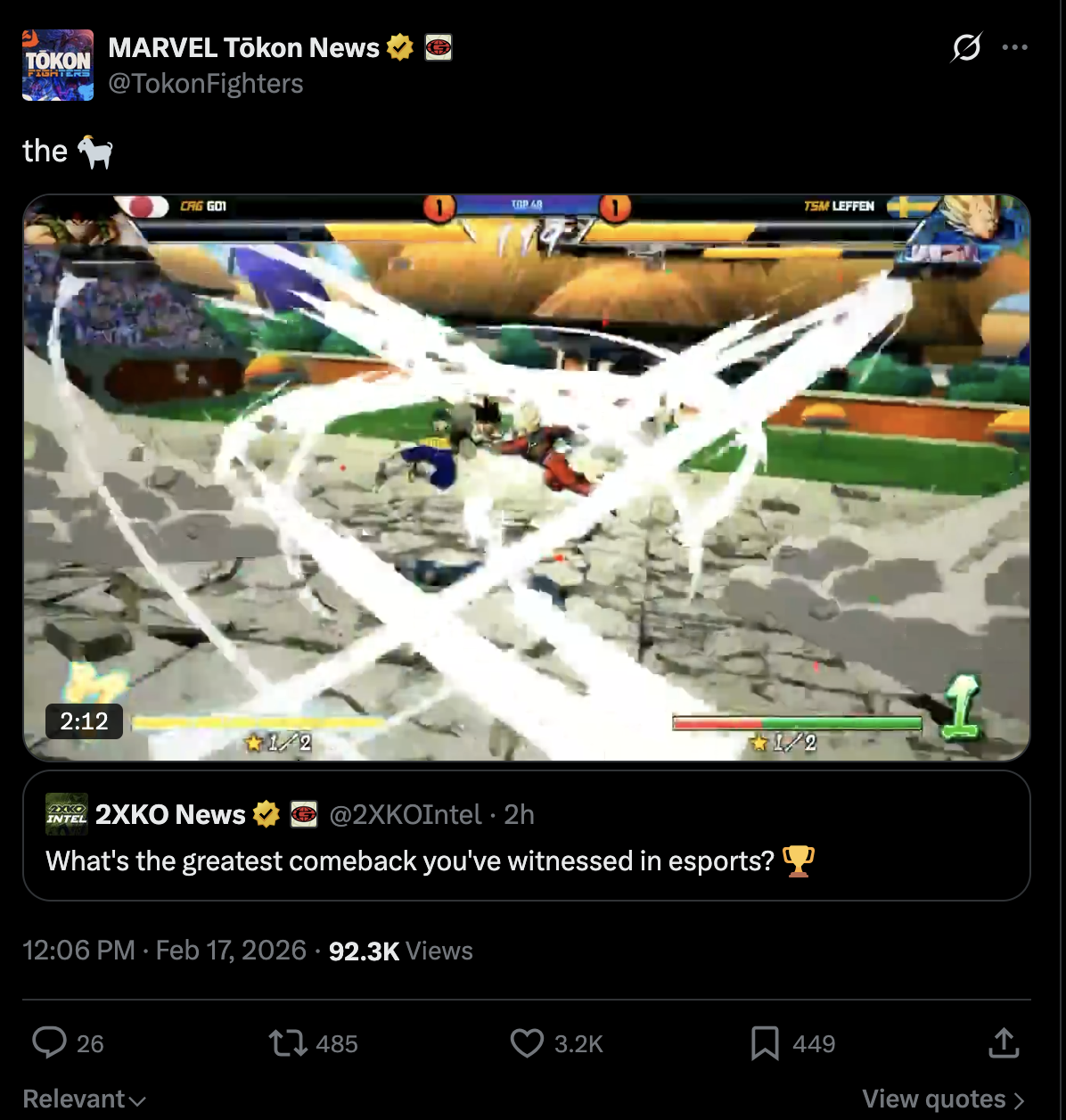
Task: Repost this tweet via retweet icon
Action: pos(288,1043)
